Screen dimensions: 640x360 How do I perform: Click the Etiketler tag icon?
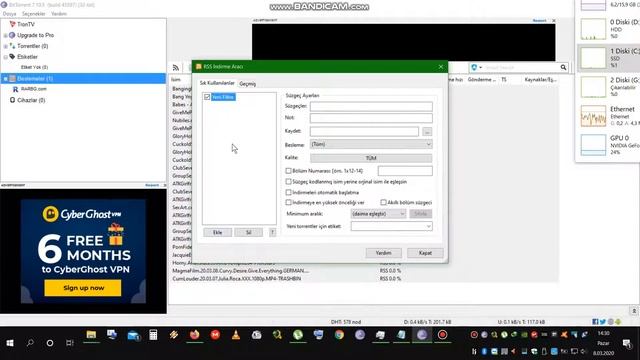coord(12,57)
